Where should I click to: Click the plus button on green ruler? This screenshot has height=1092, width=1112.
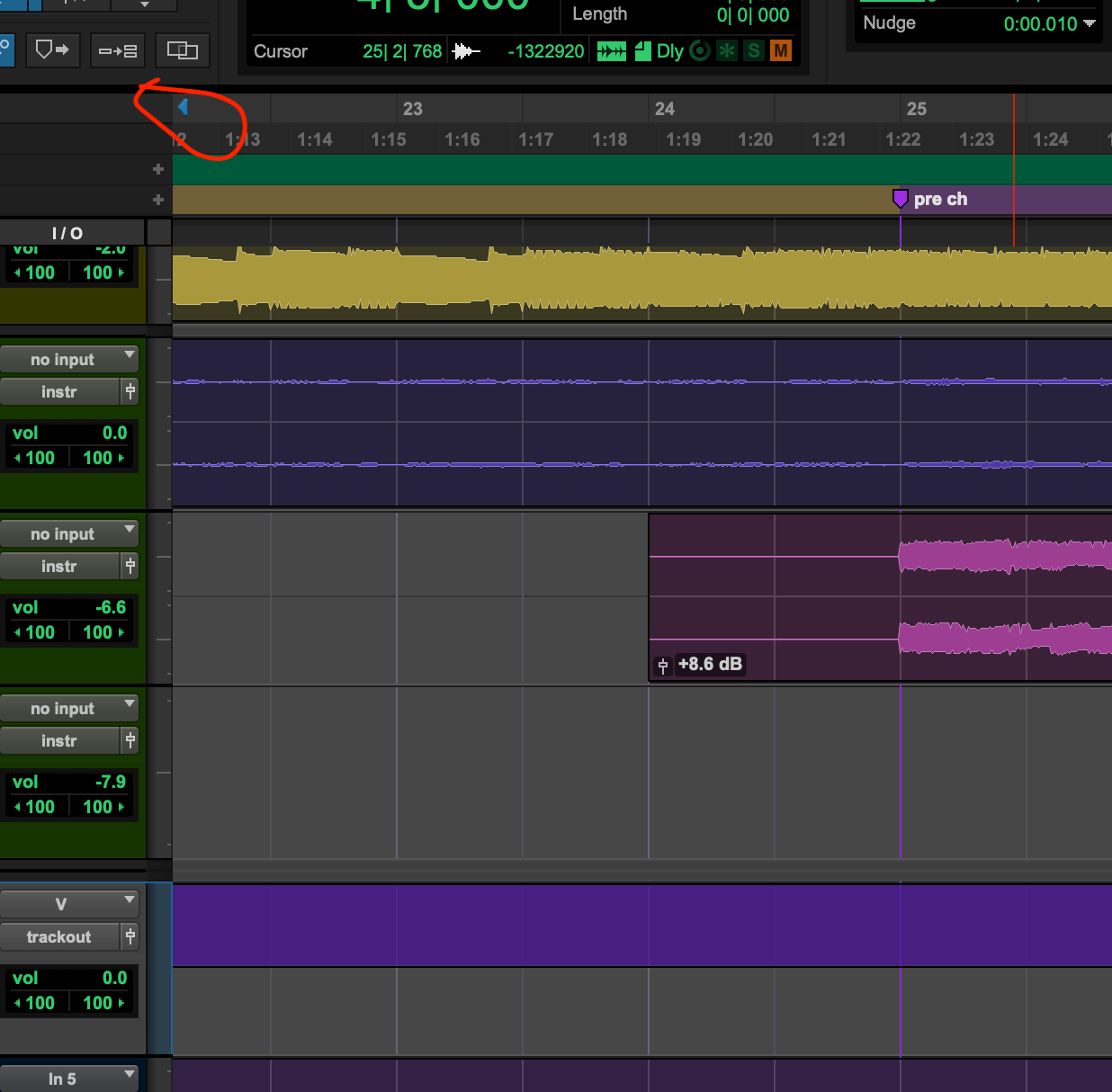[x=158, y=169]
